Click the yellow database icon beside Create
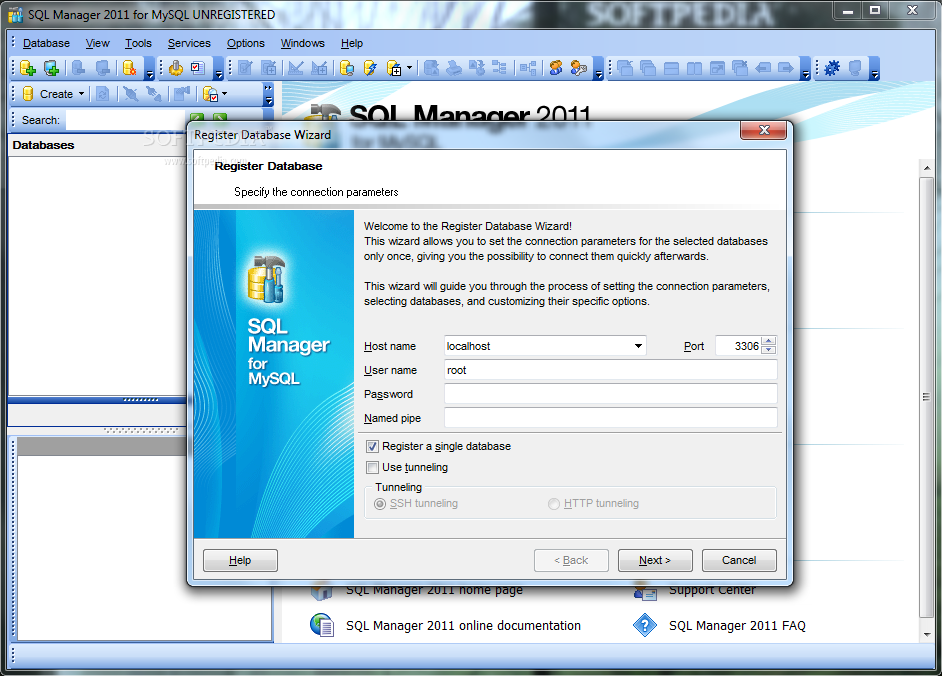942x676 pixels. click(28, 94)
